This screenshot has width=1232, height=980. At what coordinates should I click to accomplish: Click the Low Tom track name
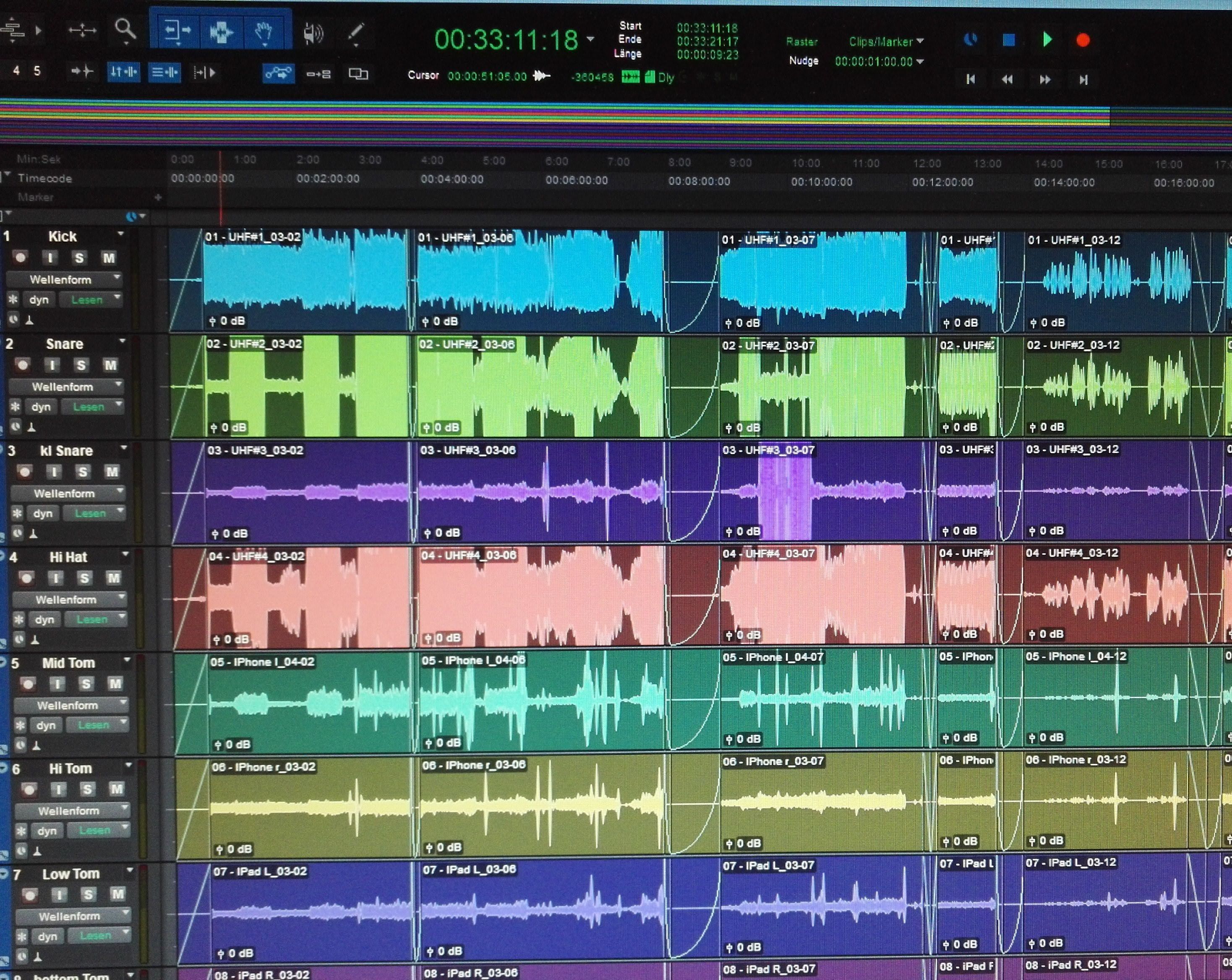tap(71, 874)
